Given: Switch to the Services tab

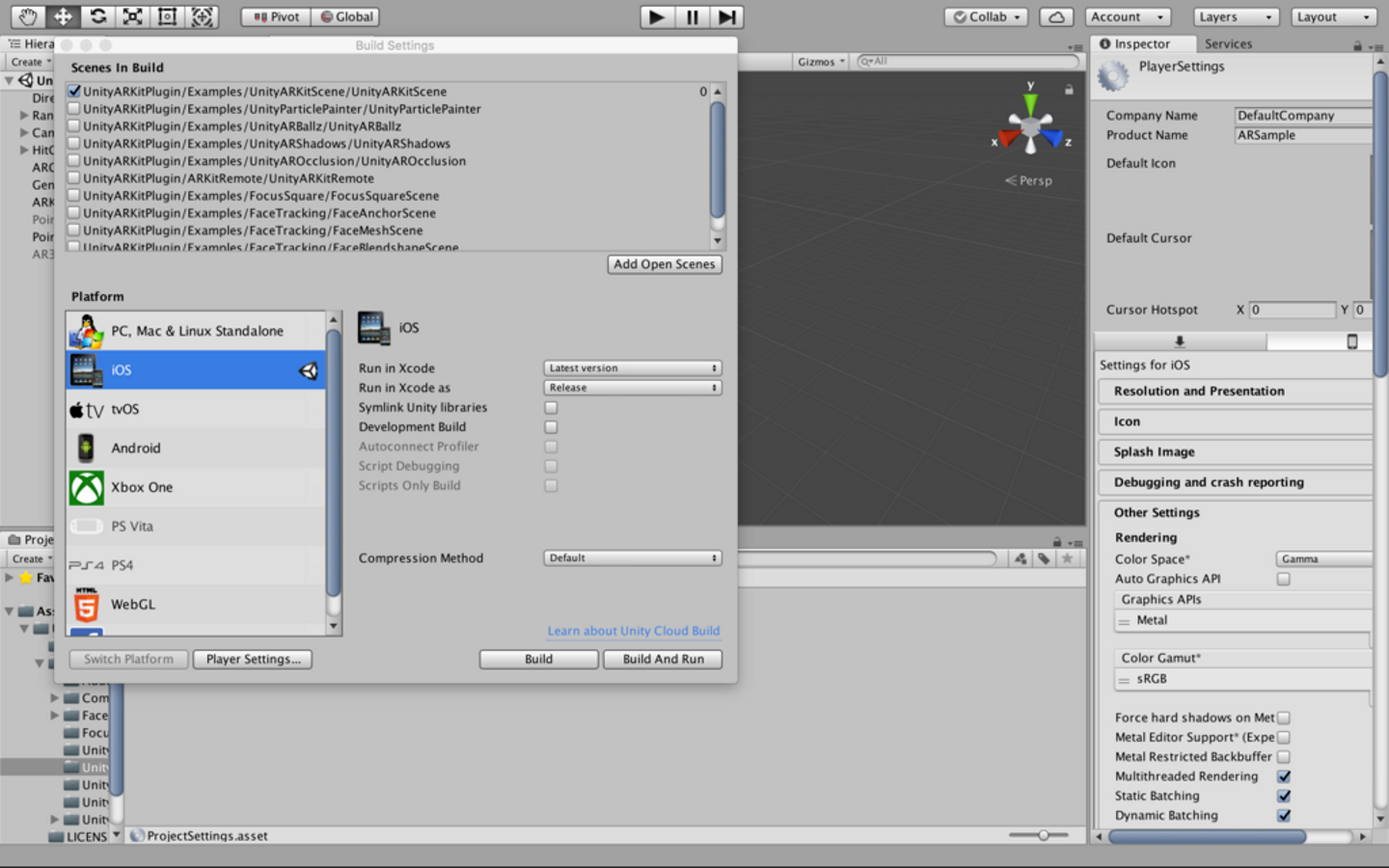Looking at the screenshot, I should point(1228,43).
